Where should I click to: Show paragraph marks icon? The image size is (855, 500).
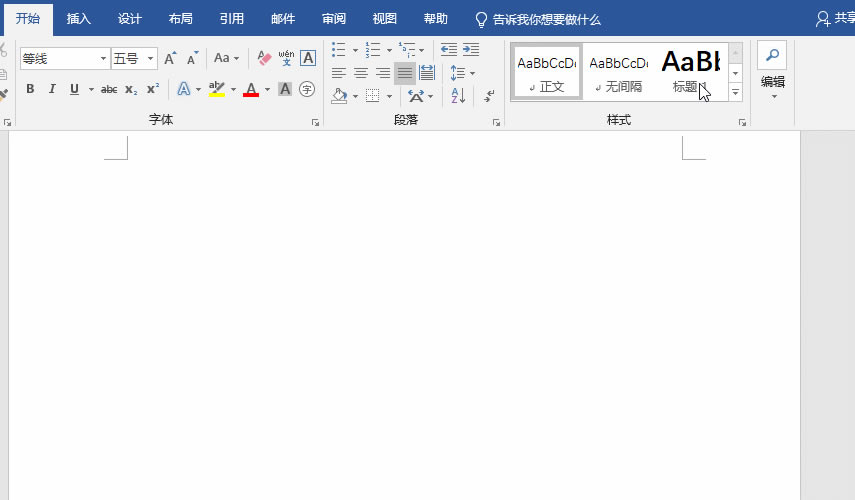[489, 96]
